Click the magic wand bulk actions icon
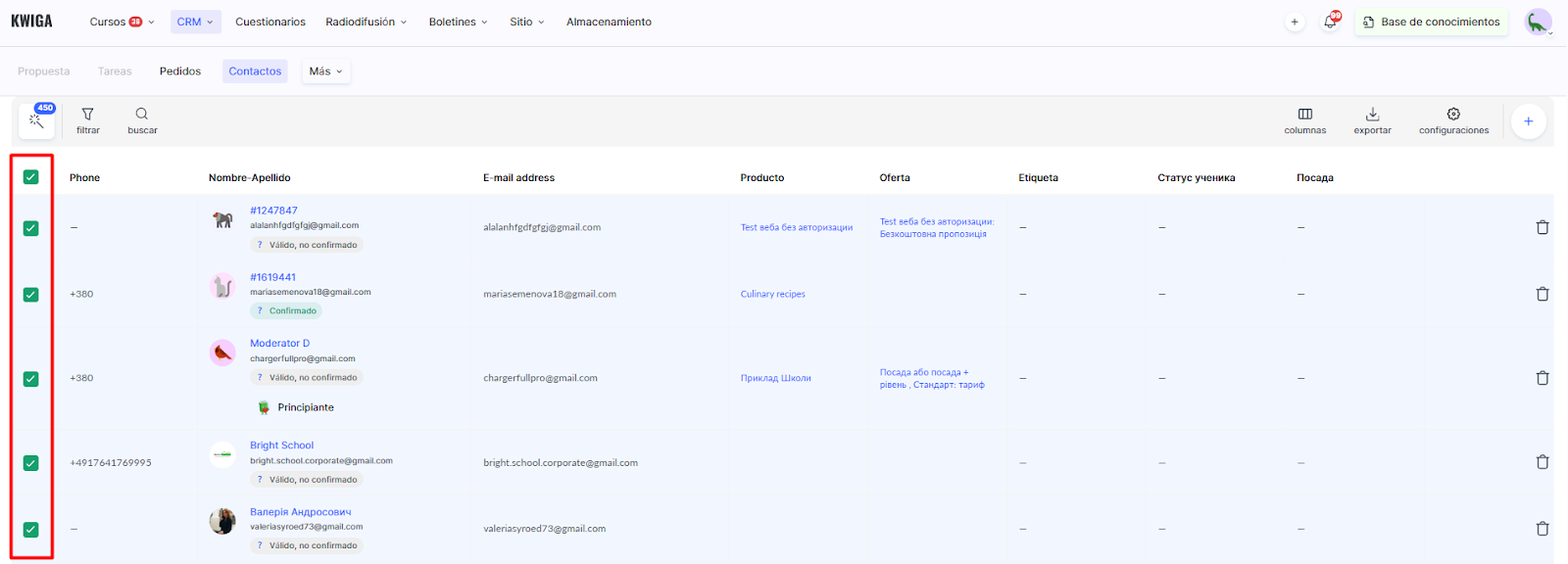 tap(36, 121)
